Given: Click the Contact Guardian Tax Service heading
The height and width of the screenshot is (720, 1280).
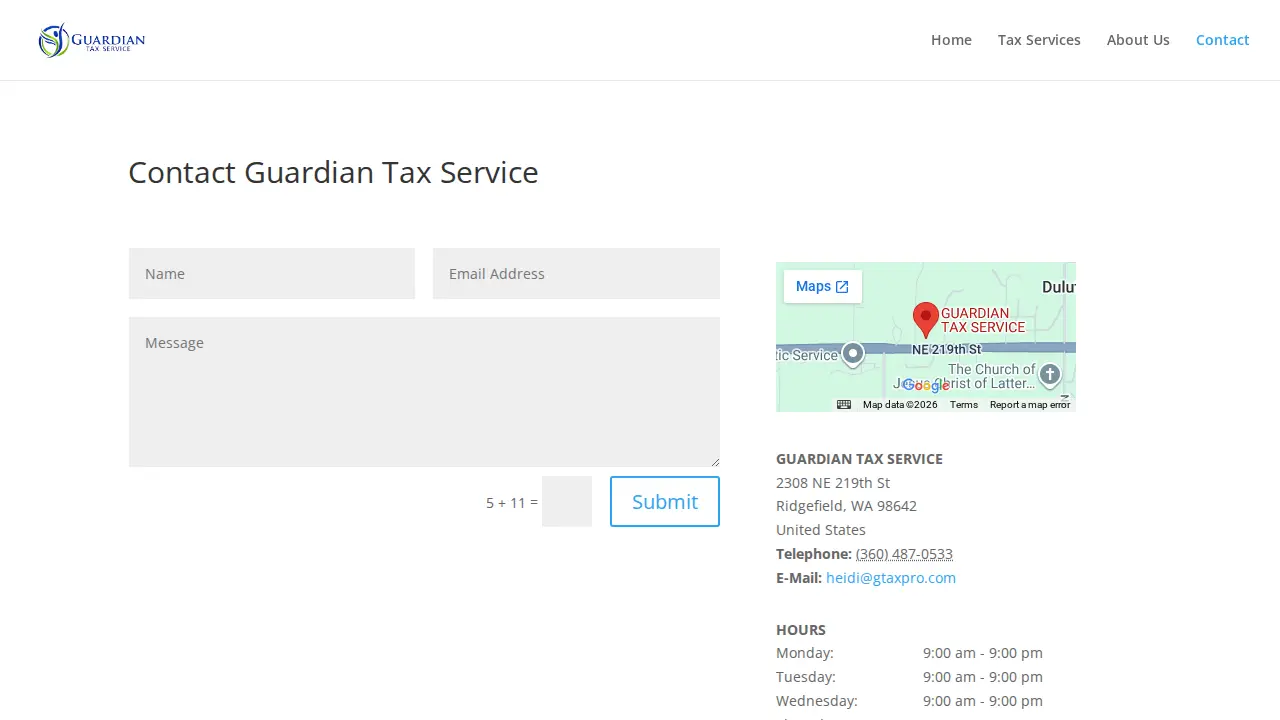Looking at the screenshot, I should [x=333, y=172].
